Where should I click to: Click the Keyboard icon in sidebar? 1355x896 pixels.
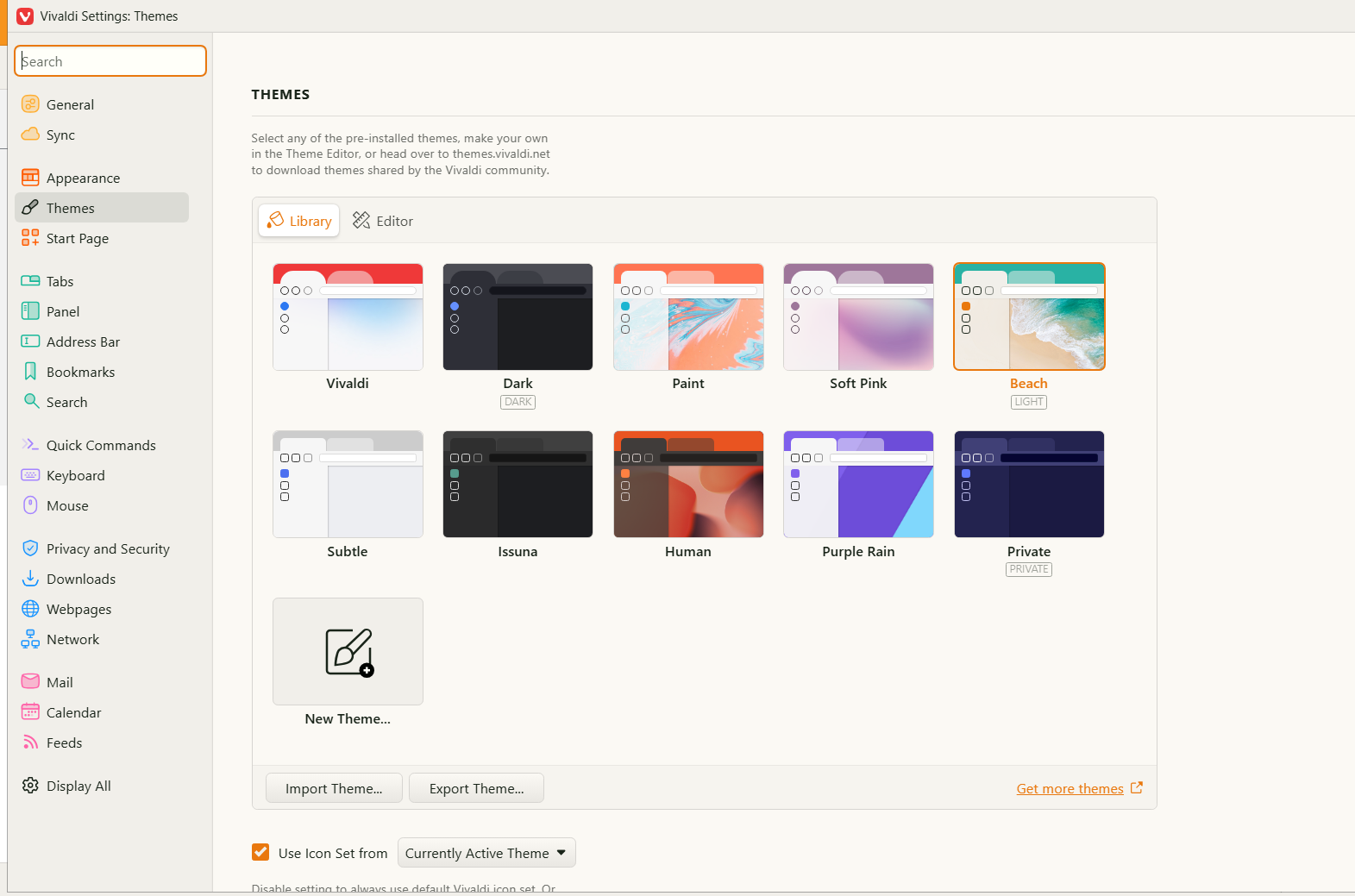pos(30,475)
